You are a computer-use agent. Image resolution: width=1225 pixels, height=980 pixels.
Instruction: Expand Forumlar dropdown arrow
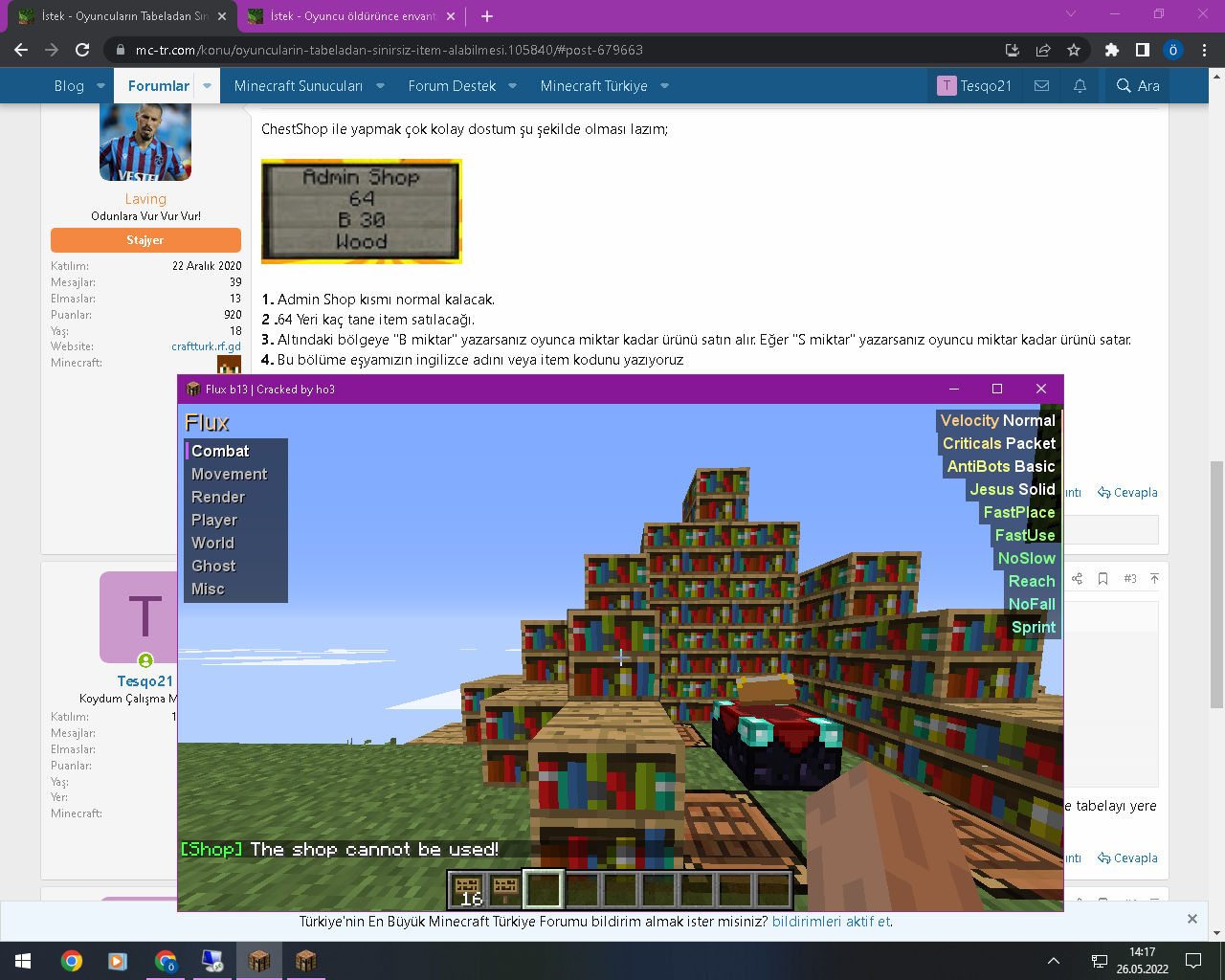point(207,85)
